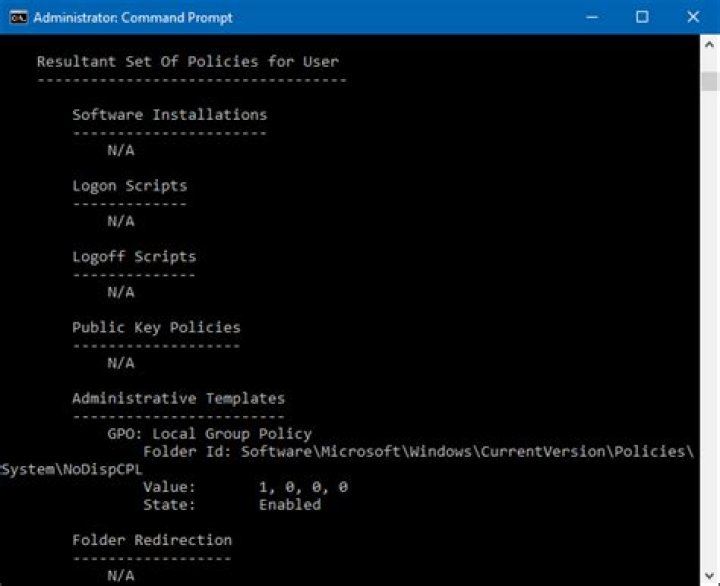
Task: Click the 'Enabled' state value
Action: click(x=290, y=505)
